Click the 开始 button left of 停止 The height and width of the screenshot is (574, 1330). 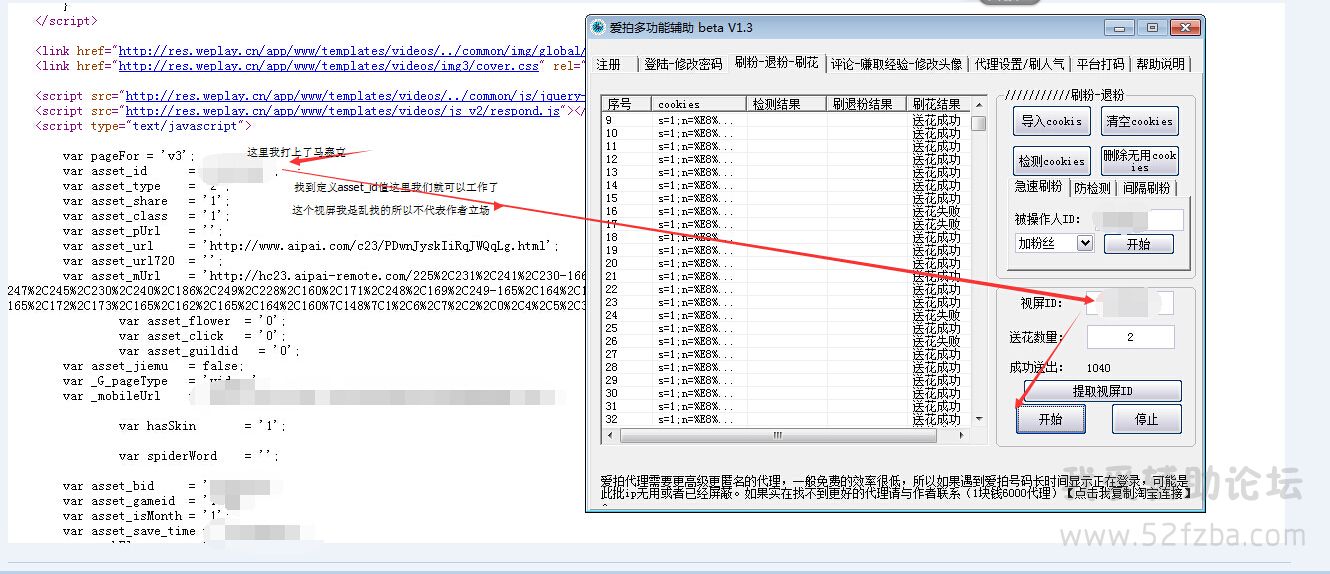coord(1050,420)
